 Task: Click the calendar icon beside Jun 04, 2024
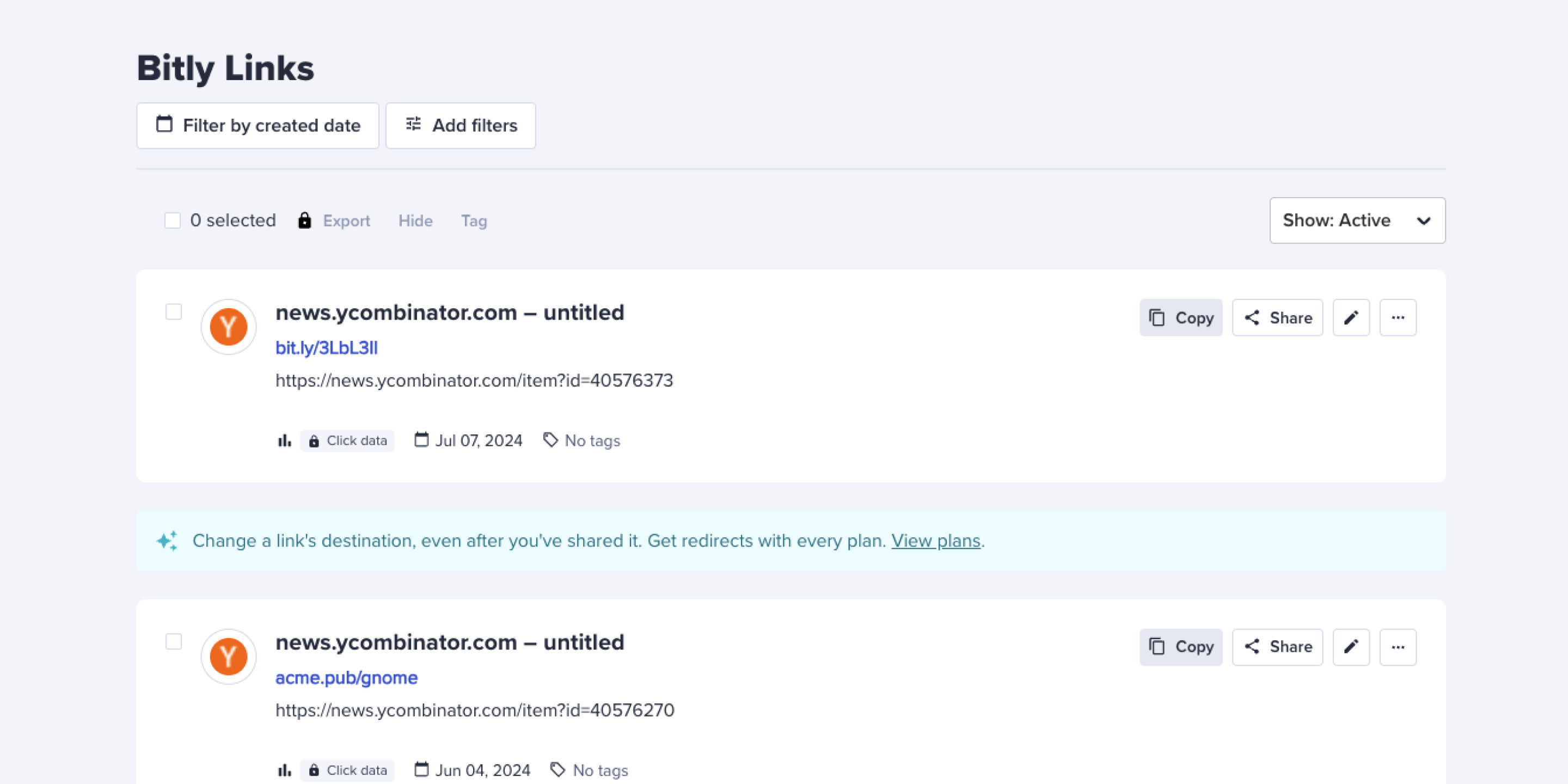421,769
